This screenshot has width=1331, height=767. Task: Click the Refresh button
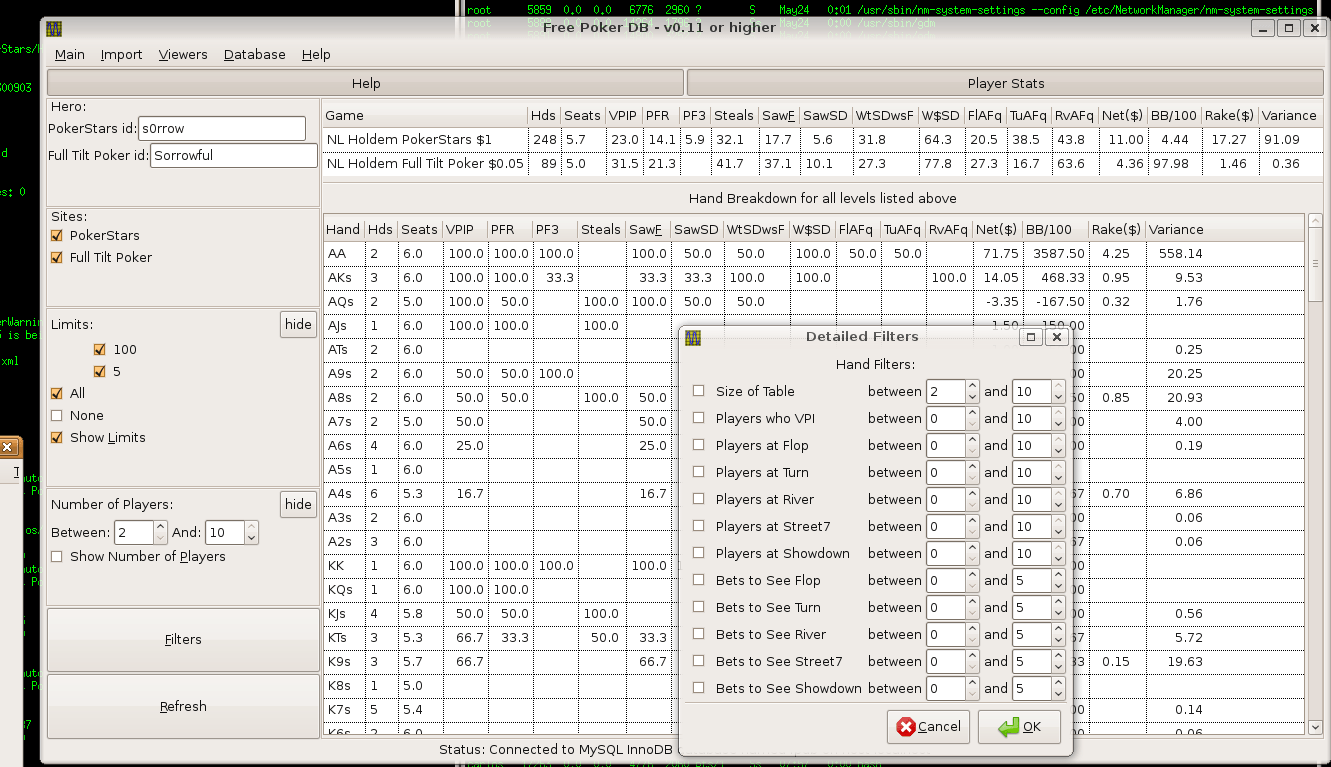(183, 706)
